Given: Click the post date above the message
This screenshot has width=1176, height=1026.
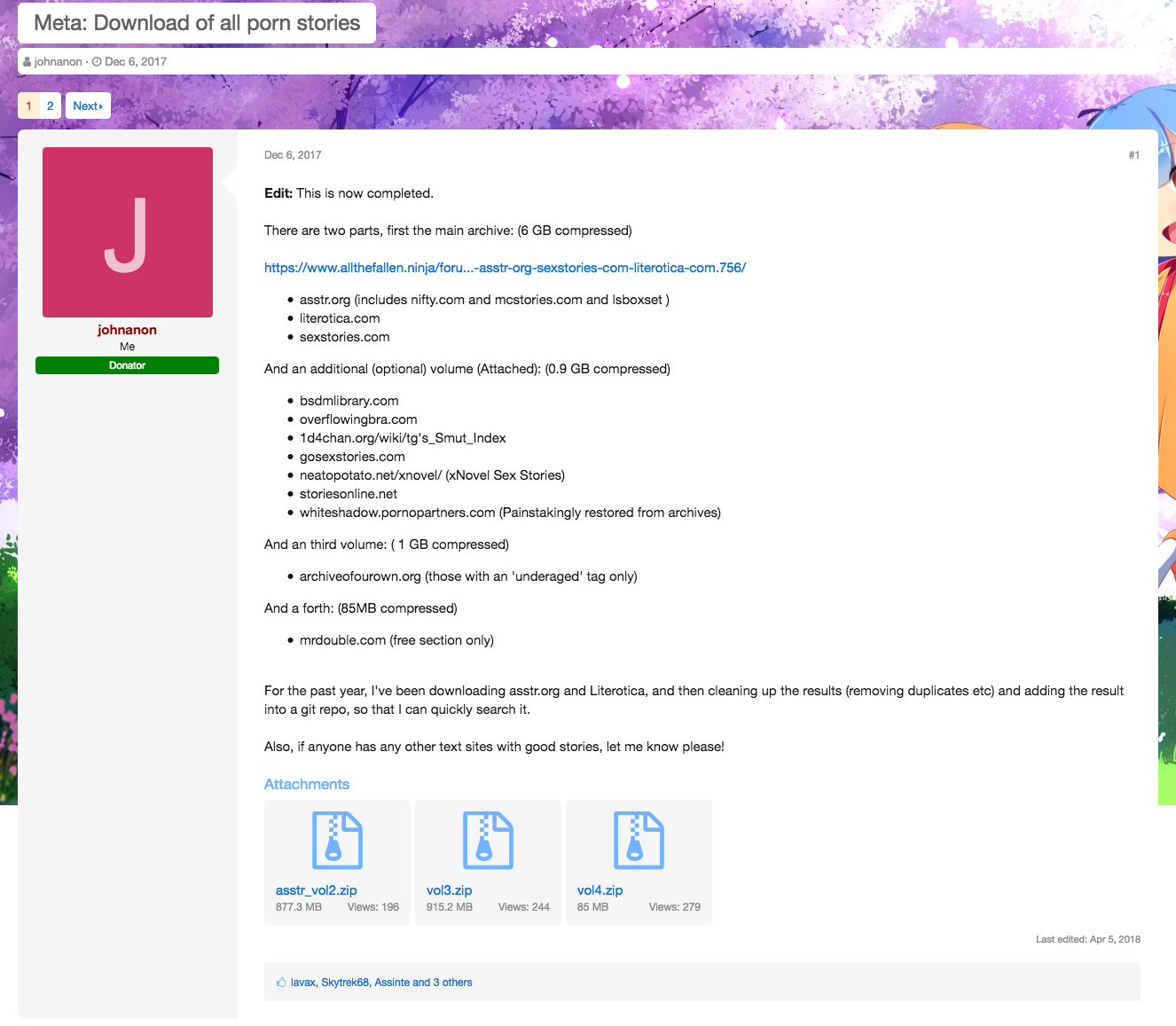Looking at the screenshot, I should pyautogui.click(x=293, y=155).
